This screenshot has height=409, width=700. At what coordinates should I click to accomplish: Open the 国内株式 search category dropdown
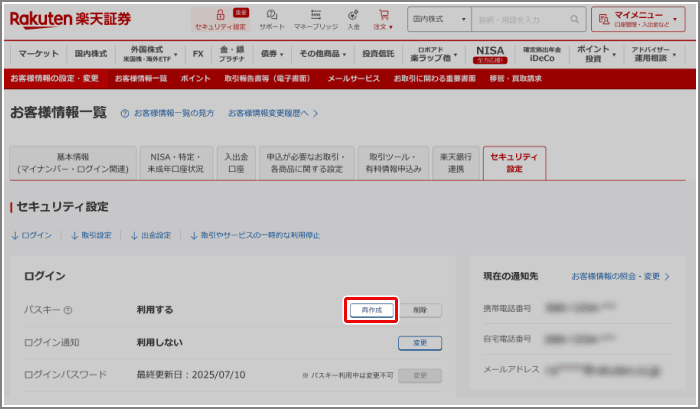pos(440,19)
